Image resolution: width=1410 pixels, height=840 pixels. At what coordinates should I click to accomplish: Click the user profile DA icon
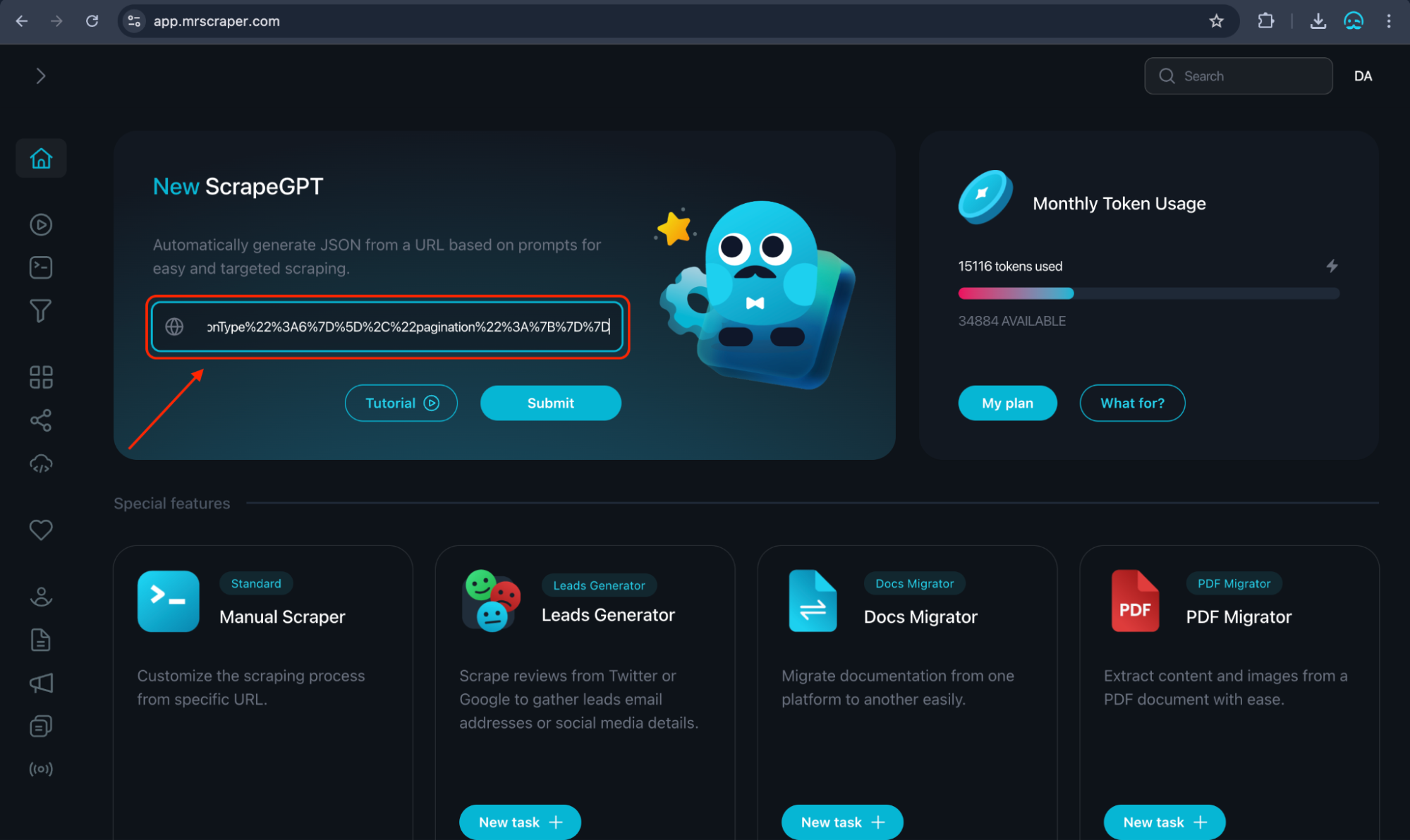pos(1363,75)
